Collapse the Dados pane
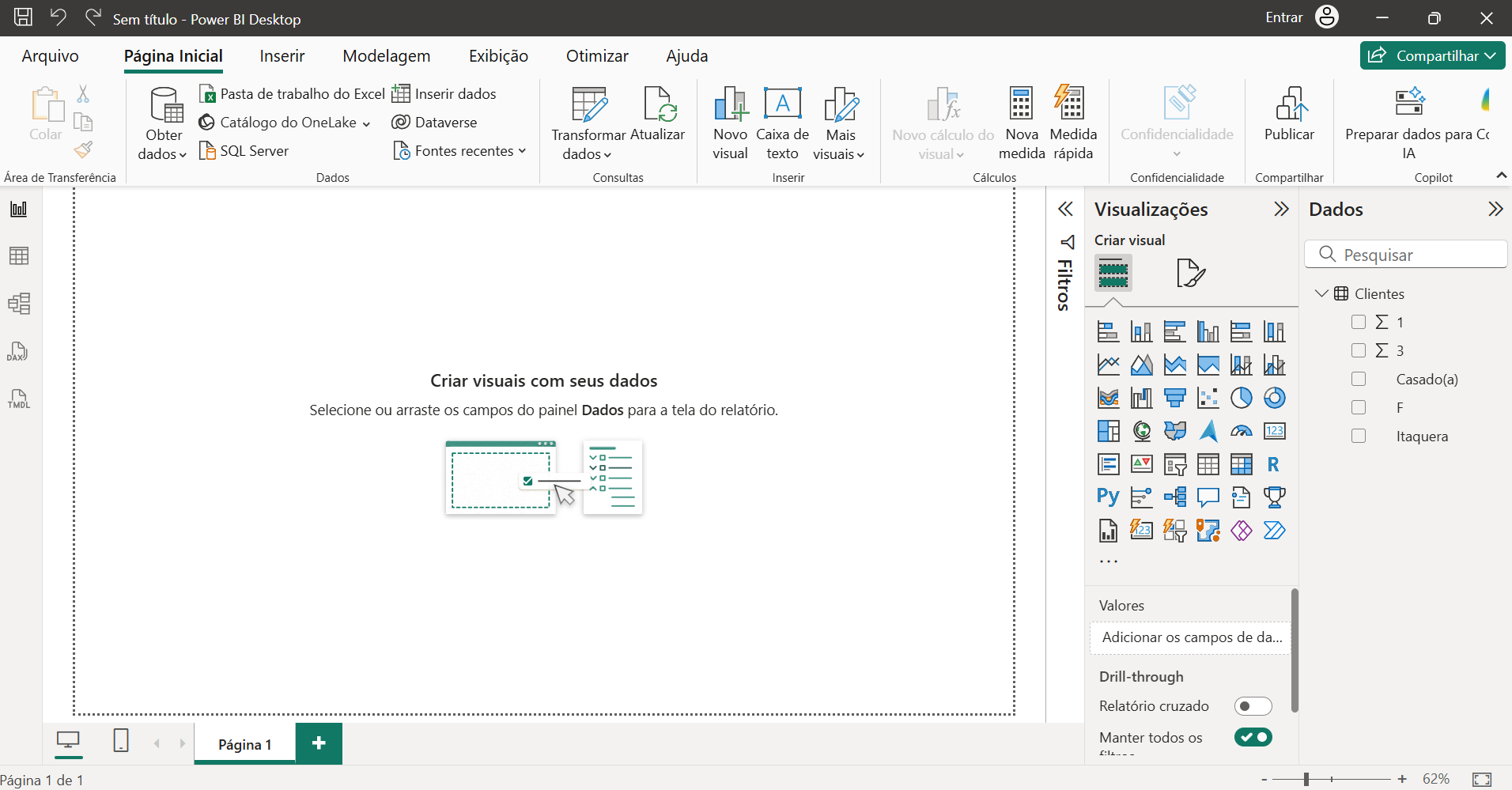This screenshot has width=1512, height=790. pos(1495,209)
